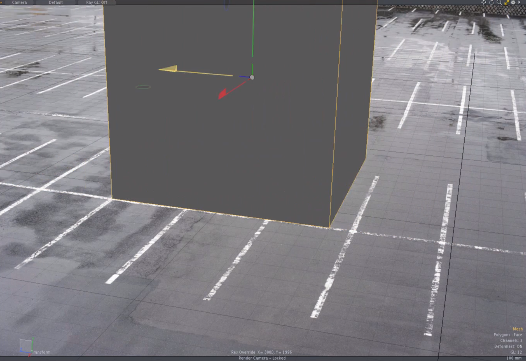The width and height of the screenshot is (526, 361).
Task: Open the Default shading style dropdown
Action: (56, 2)
